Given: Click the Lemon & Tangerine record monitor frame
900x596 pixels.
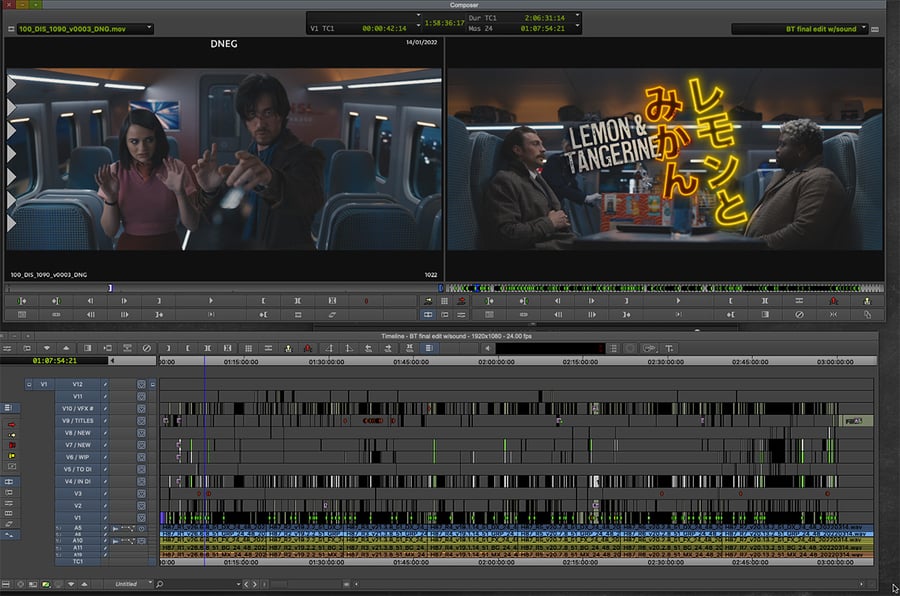Looking at the screenshot, I should pyautogui.click(x=665, y=159).
